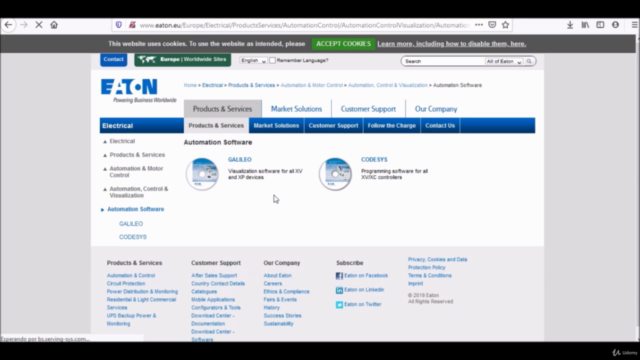Screen dimensions: 640x360
Task: Click the browser forward arrow
Action: click(24, 25)
